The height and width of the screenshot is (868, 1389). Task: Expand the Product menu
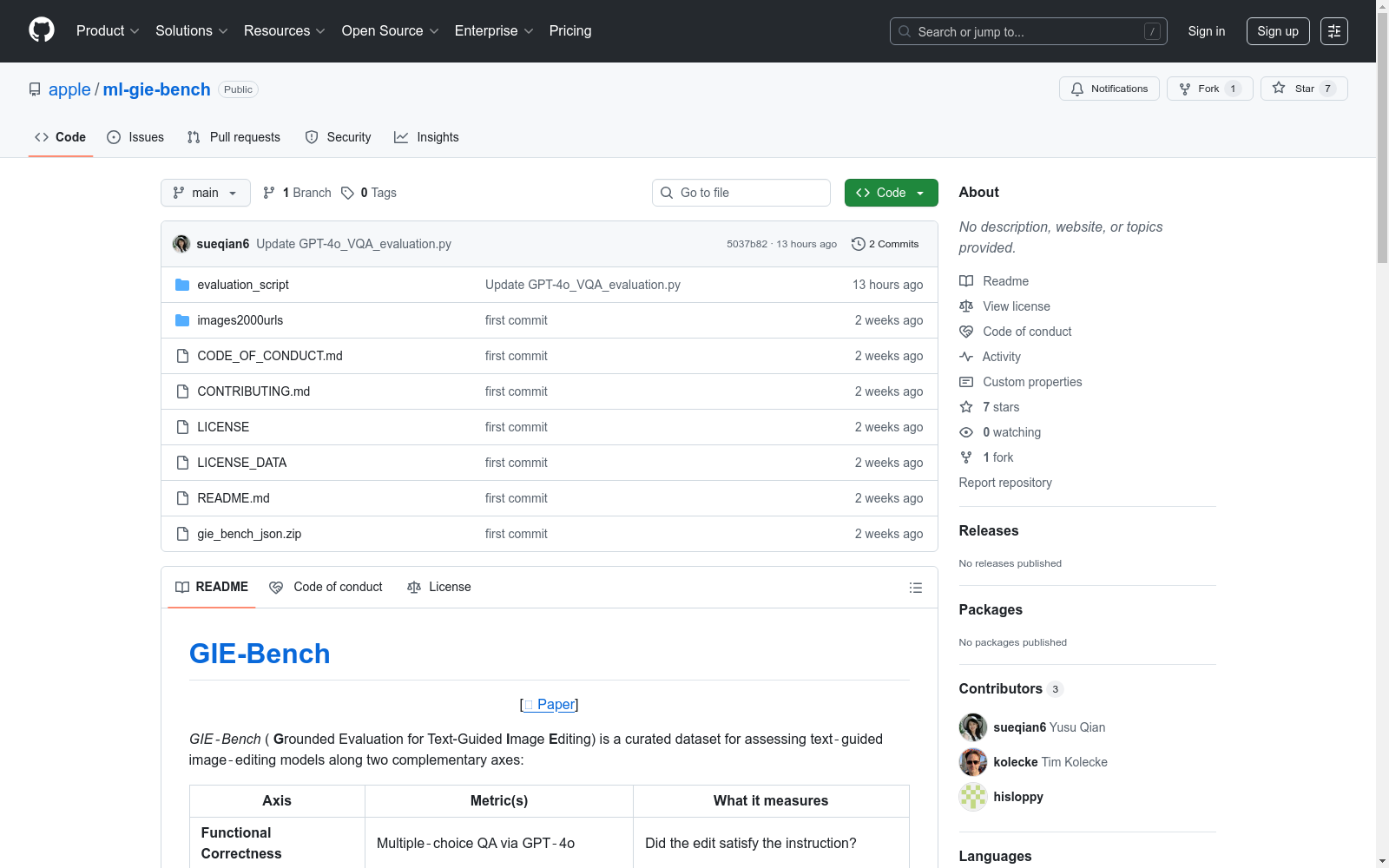click(x=108, y=31)
